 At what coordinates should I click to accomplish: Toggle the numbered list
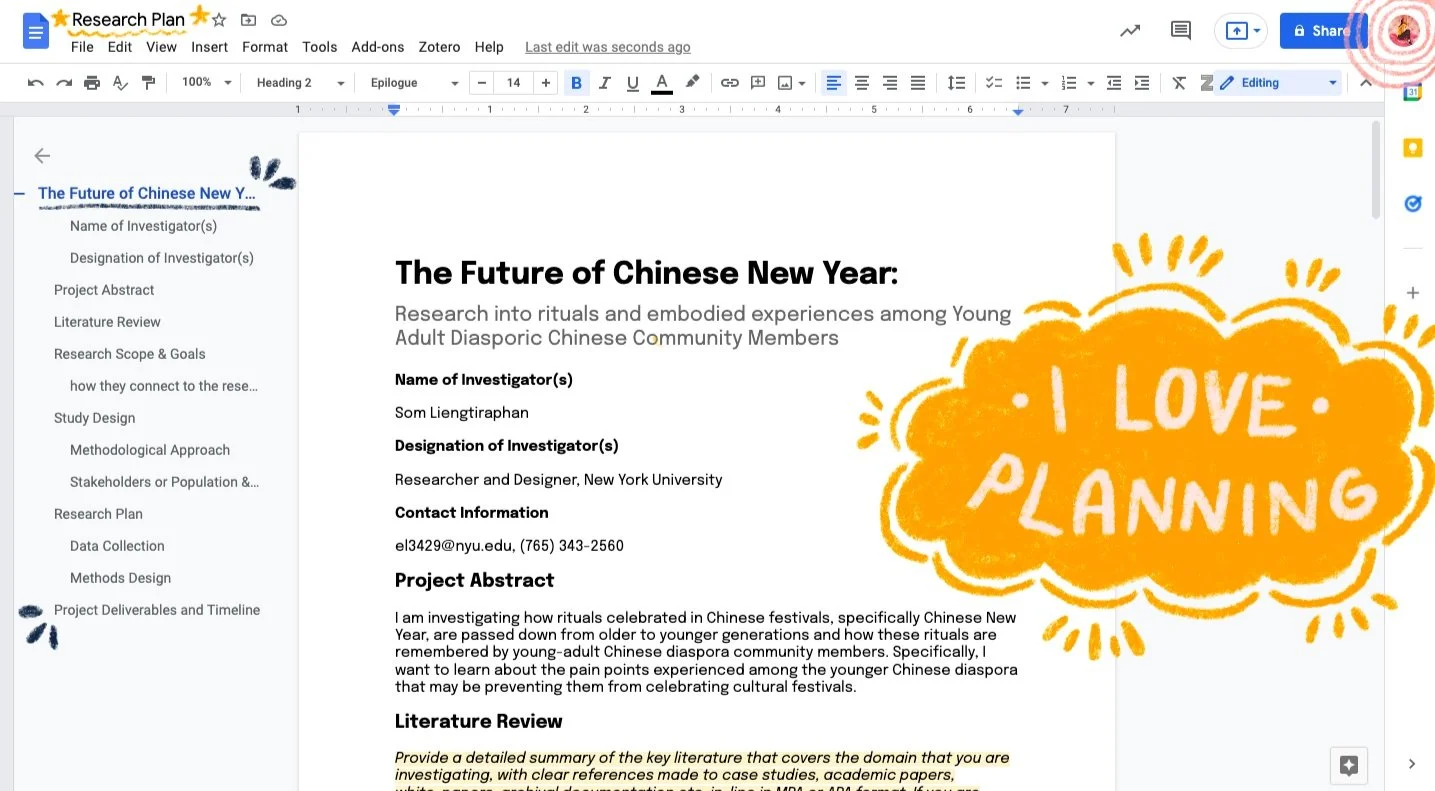point(1069,83)
